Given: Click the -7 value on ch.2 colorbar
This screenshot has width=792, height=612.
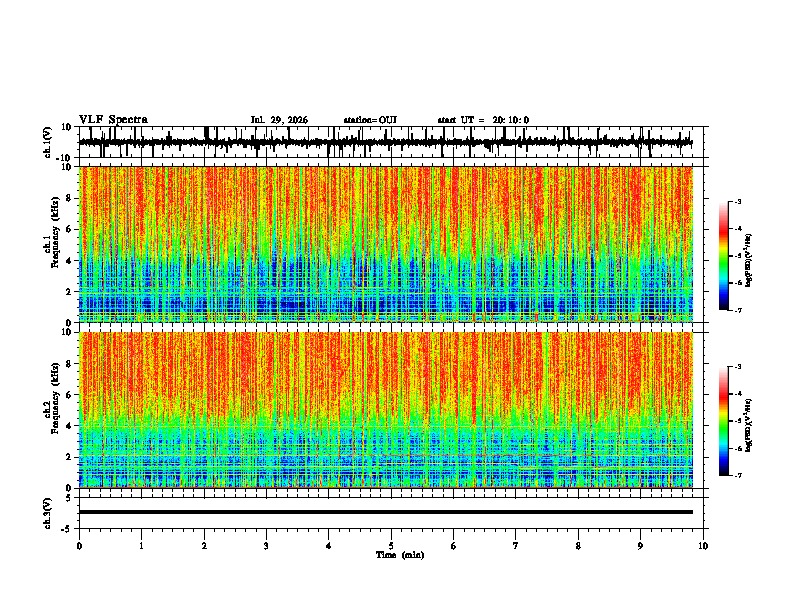Looking at the screenshot, I should (738, 476).
